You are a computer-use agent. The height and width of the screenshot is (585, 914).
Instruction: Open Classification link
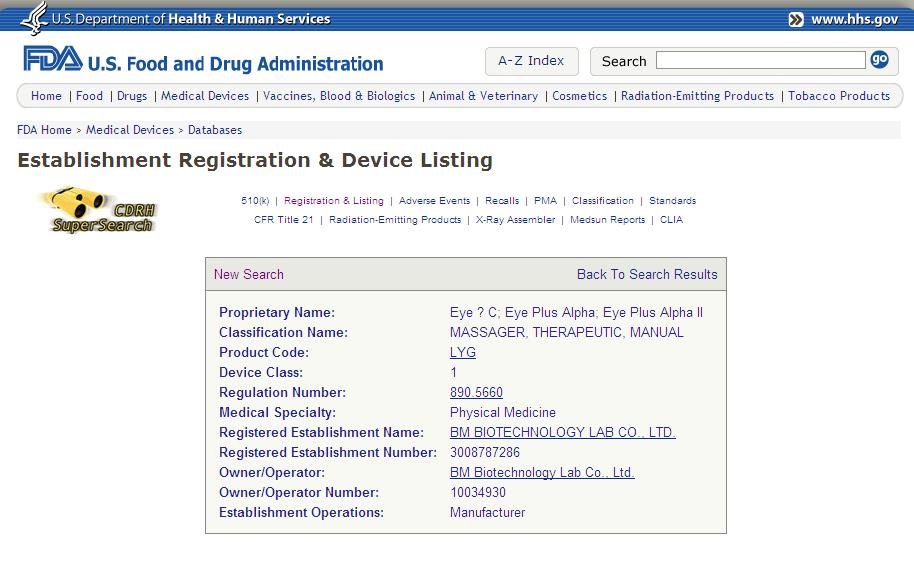point(603,200)
